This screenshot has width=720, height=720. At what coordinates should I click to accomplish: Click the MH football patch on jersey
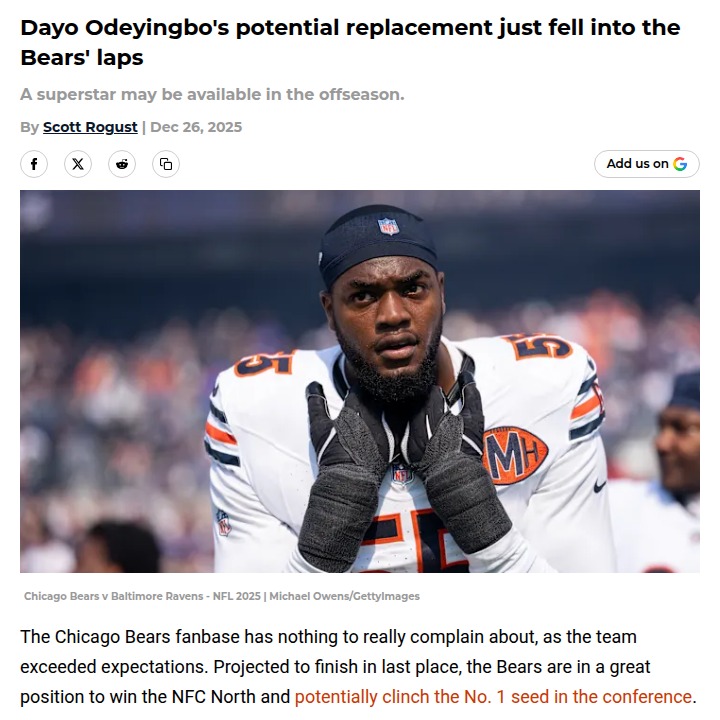(515, 455)
